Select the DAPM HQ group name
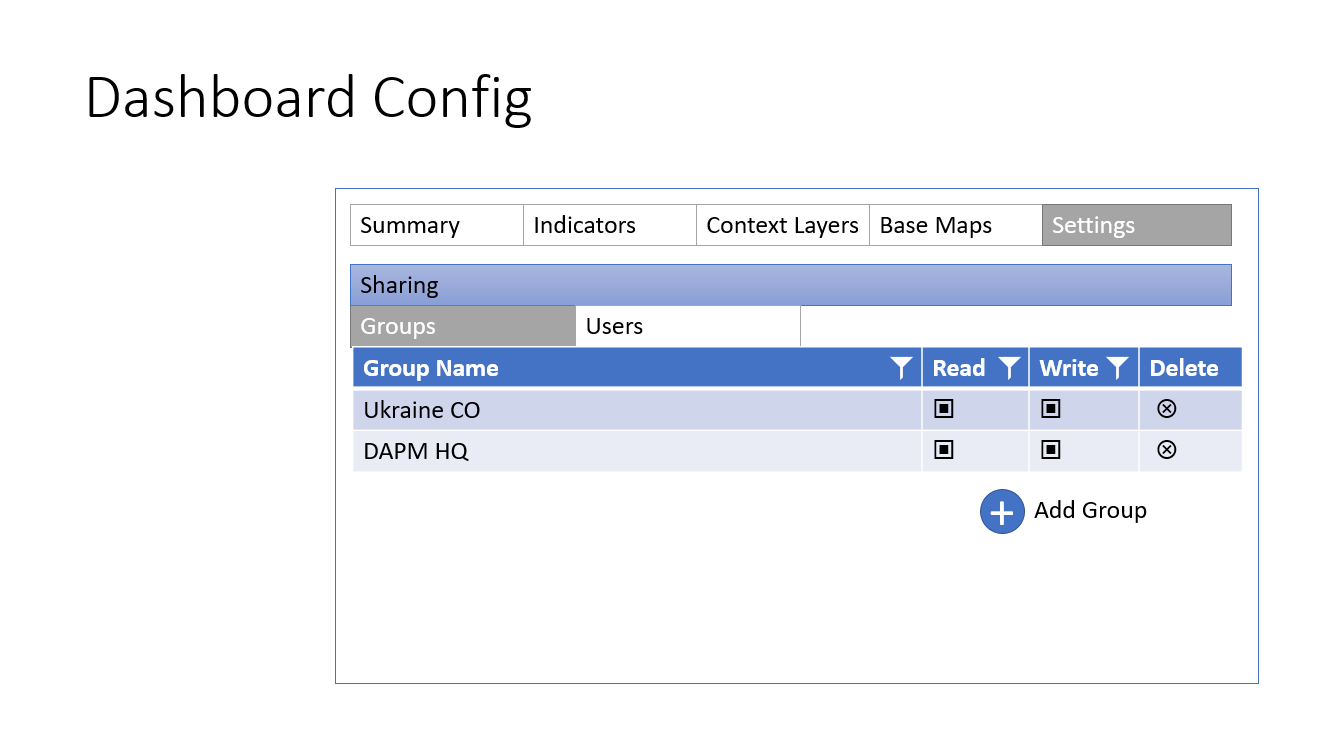1339x745 pixels. tap(416, 451)
